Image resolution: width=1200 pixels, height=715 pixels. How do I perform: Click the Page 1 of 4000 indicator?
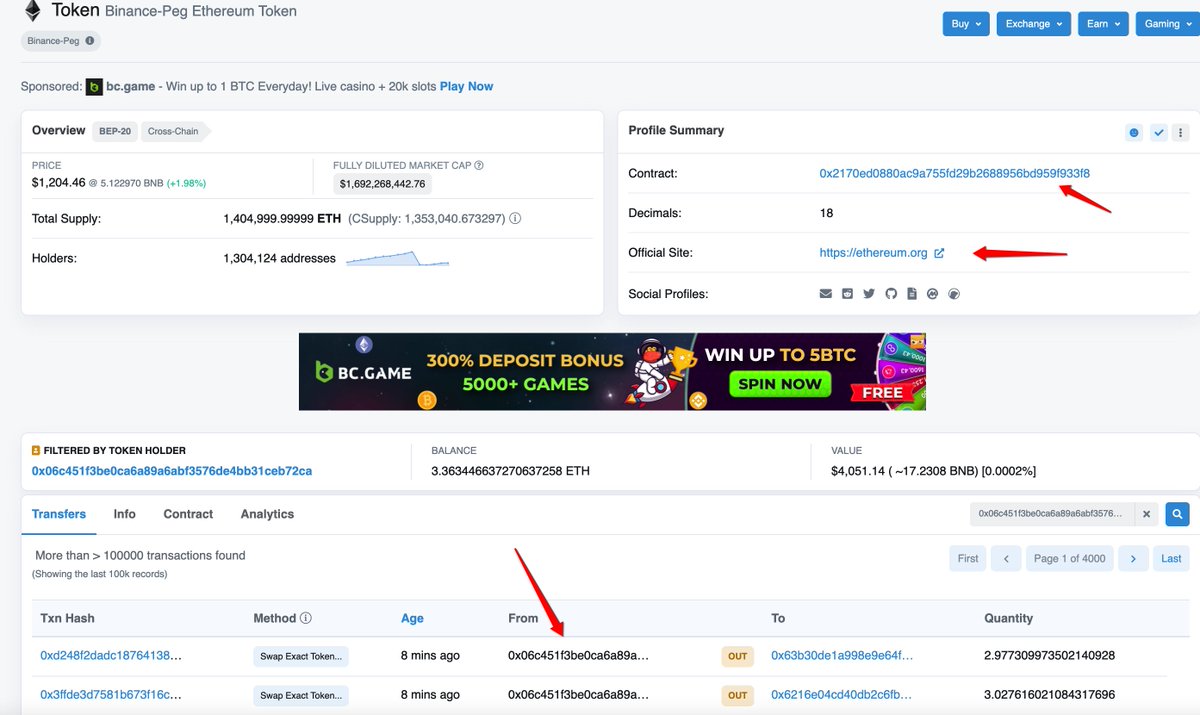1070,558
